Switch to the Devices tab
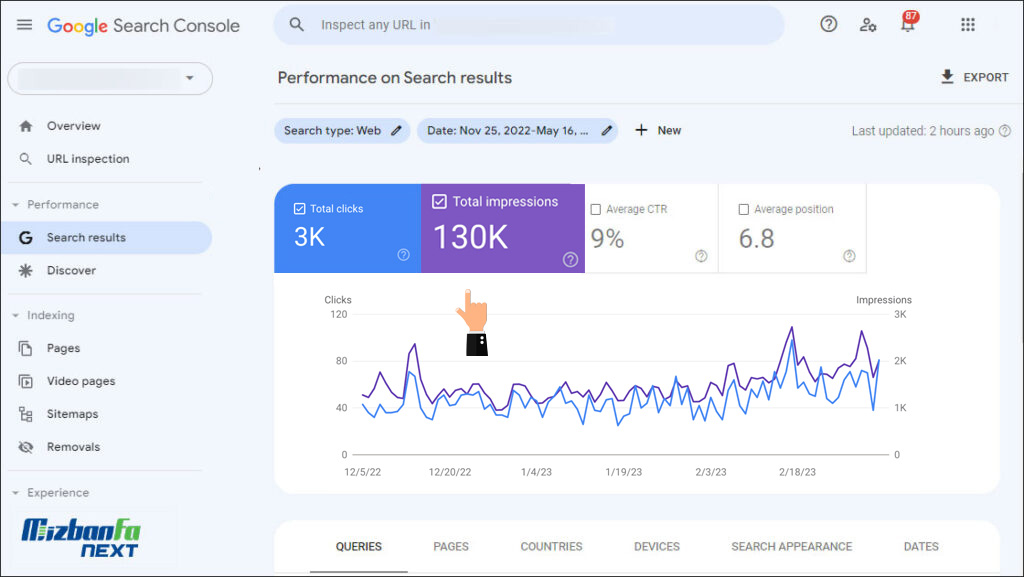The image size is (1024, 577). [656, 547]
